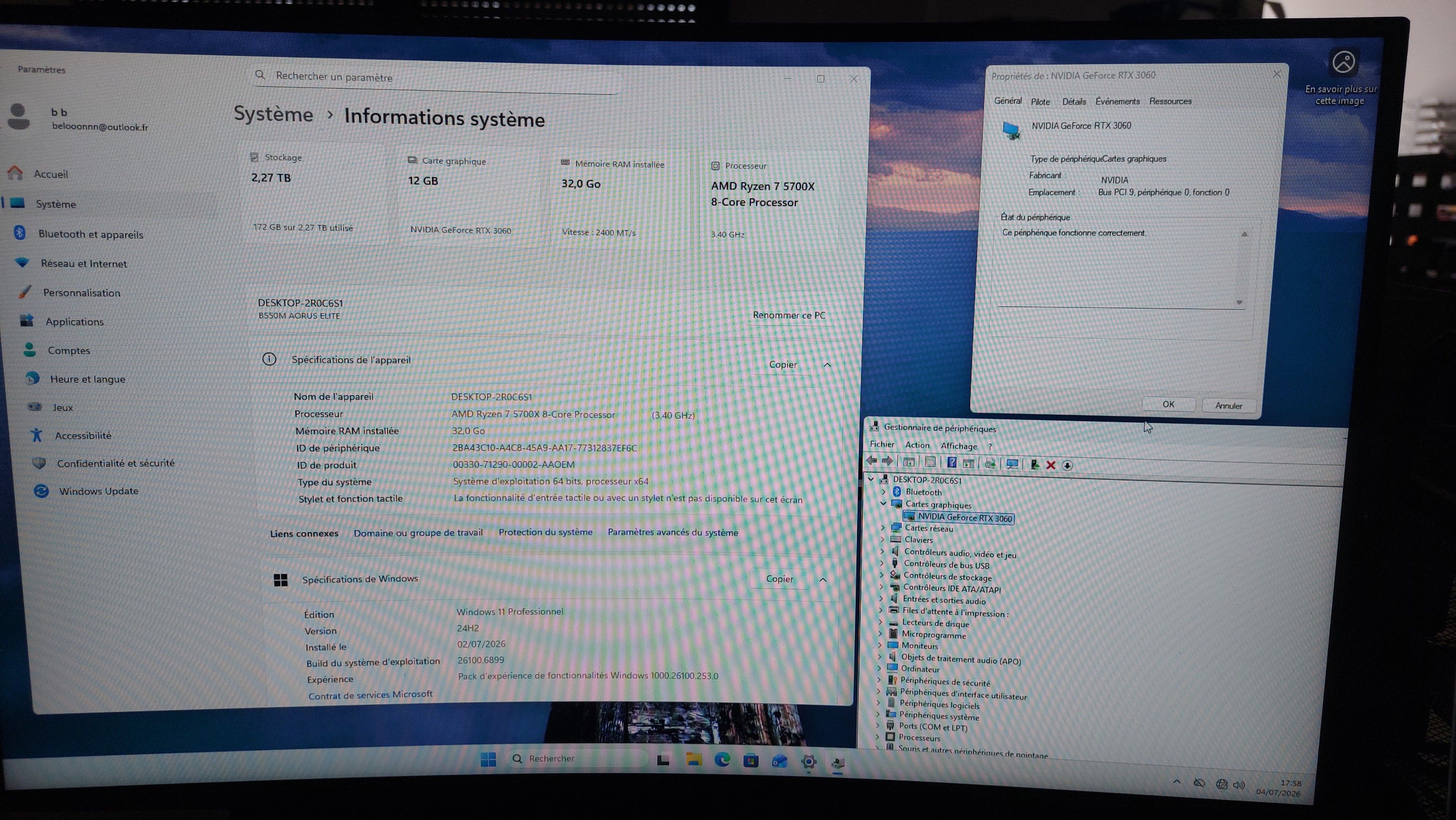This screenshot has width=1456, height=820.
Task: Open Outlook from the taskbar
Action: coord(780,762)
